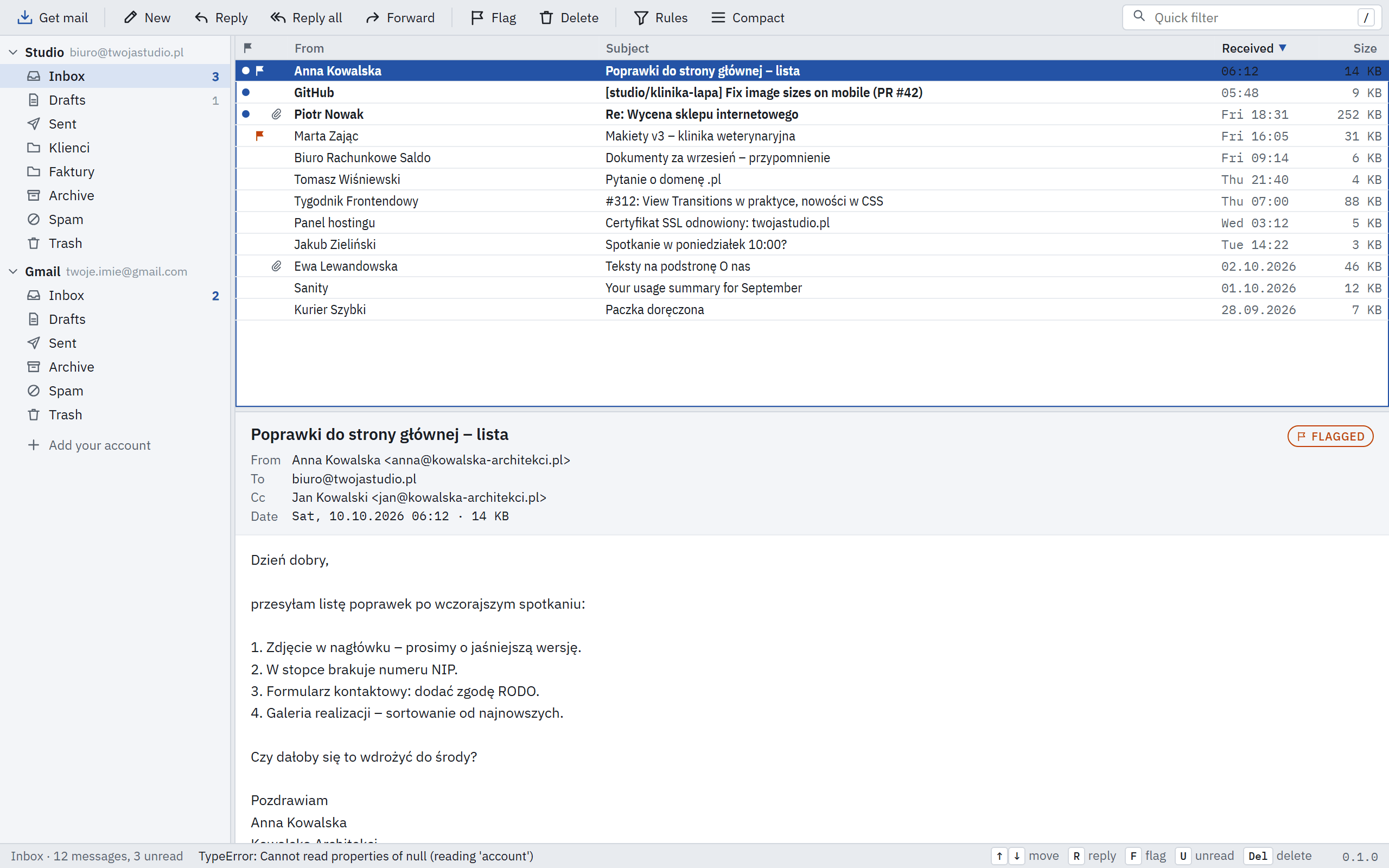Toggle unread dot on Piotr Nowak message

point(246,114)
